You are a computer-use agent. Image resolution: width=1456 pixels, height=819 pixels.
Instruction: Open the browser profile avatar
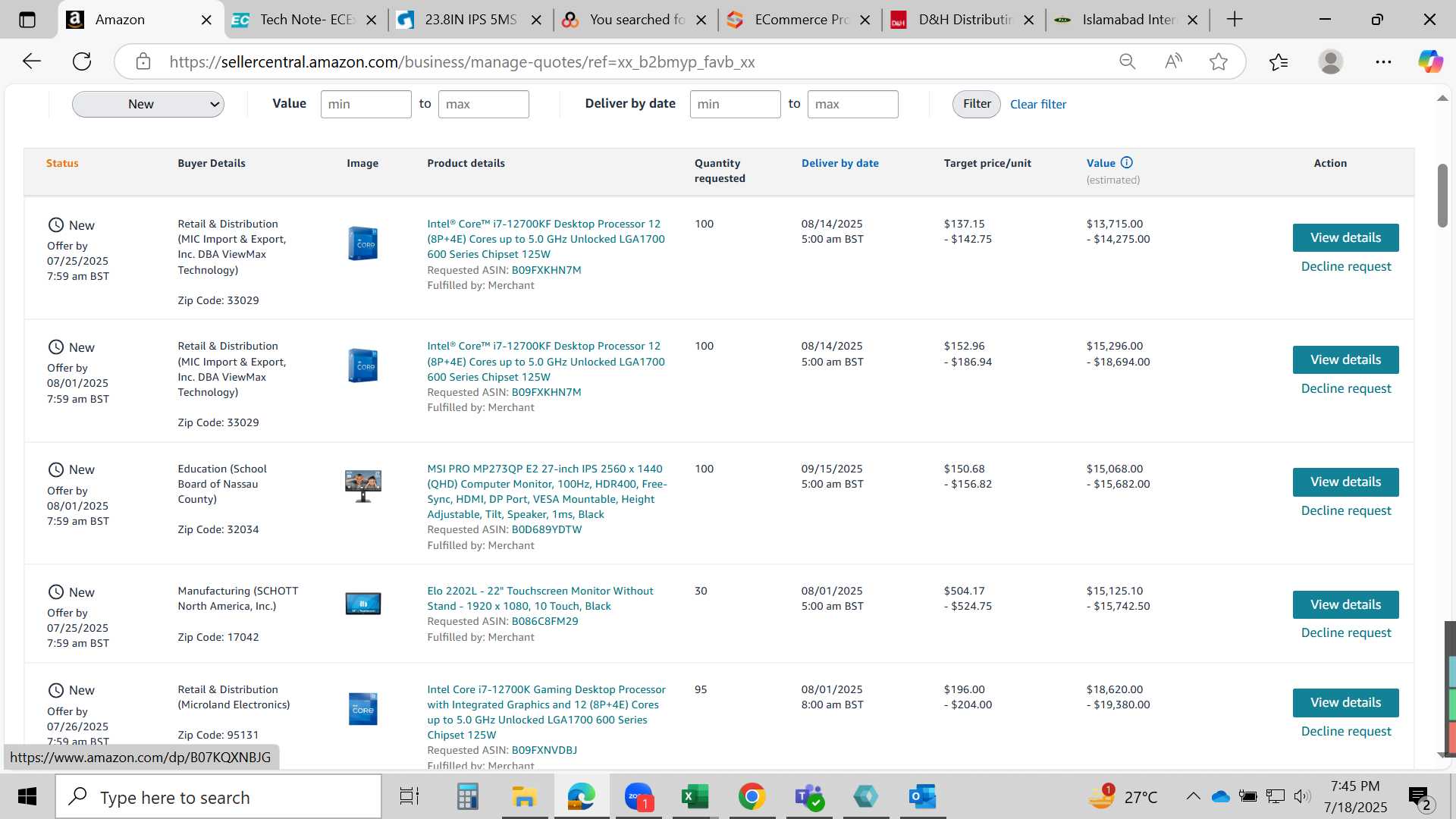click(1331, 61)
